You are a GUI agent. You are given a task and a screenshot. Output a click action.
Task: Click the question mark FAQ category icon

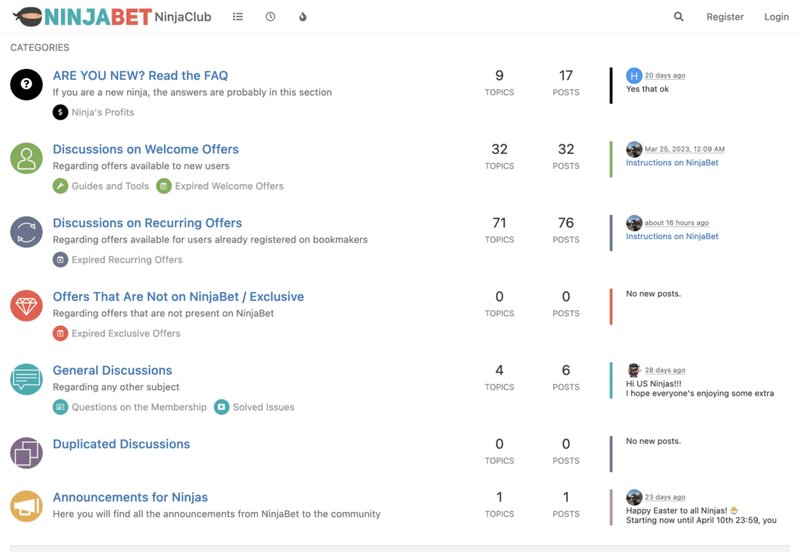27,84
